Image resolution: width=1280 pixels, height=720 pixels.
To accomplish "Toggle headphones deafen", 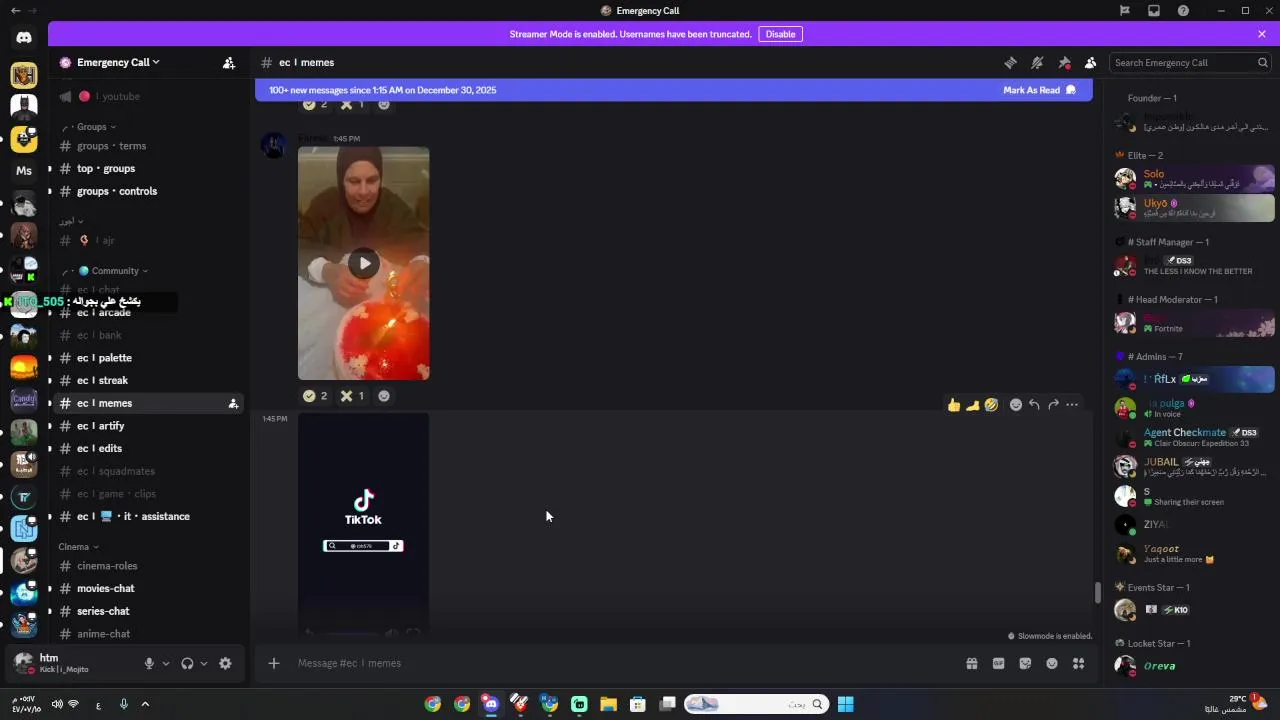I will coord(187,663).
